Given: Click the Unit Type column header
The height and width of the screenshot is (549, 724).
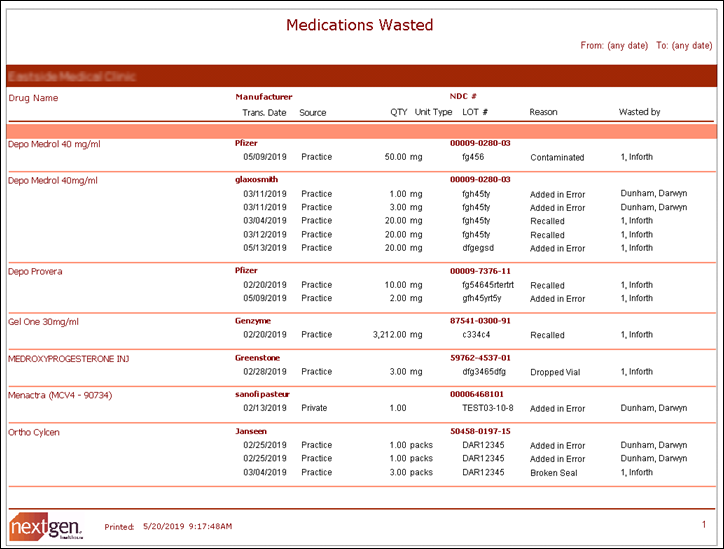Looking at the screenshot, I should (433, 112).
